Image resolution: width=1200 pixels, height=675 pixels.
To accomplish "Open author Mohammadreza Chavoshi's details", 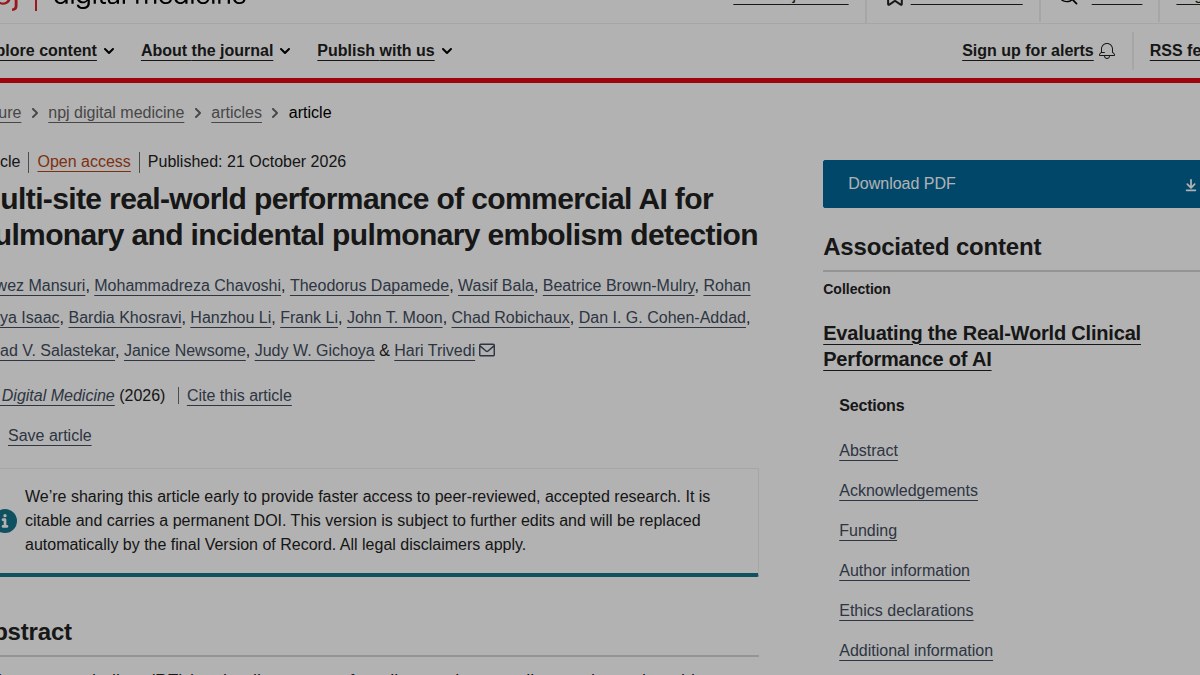I will [188, 286].
